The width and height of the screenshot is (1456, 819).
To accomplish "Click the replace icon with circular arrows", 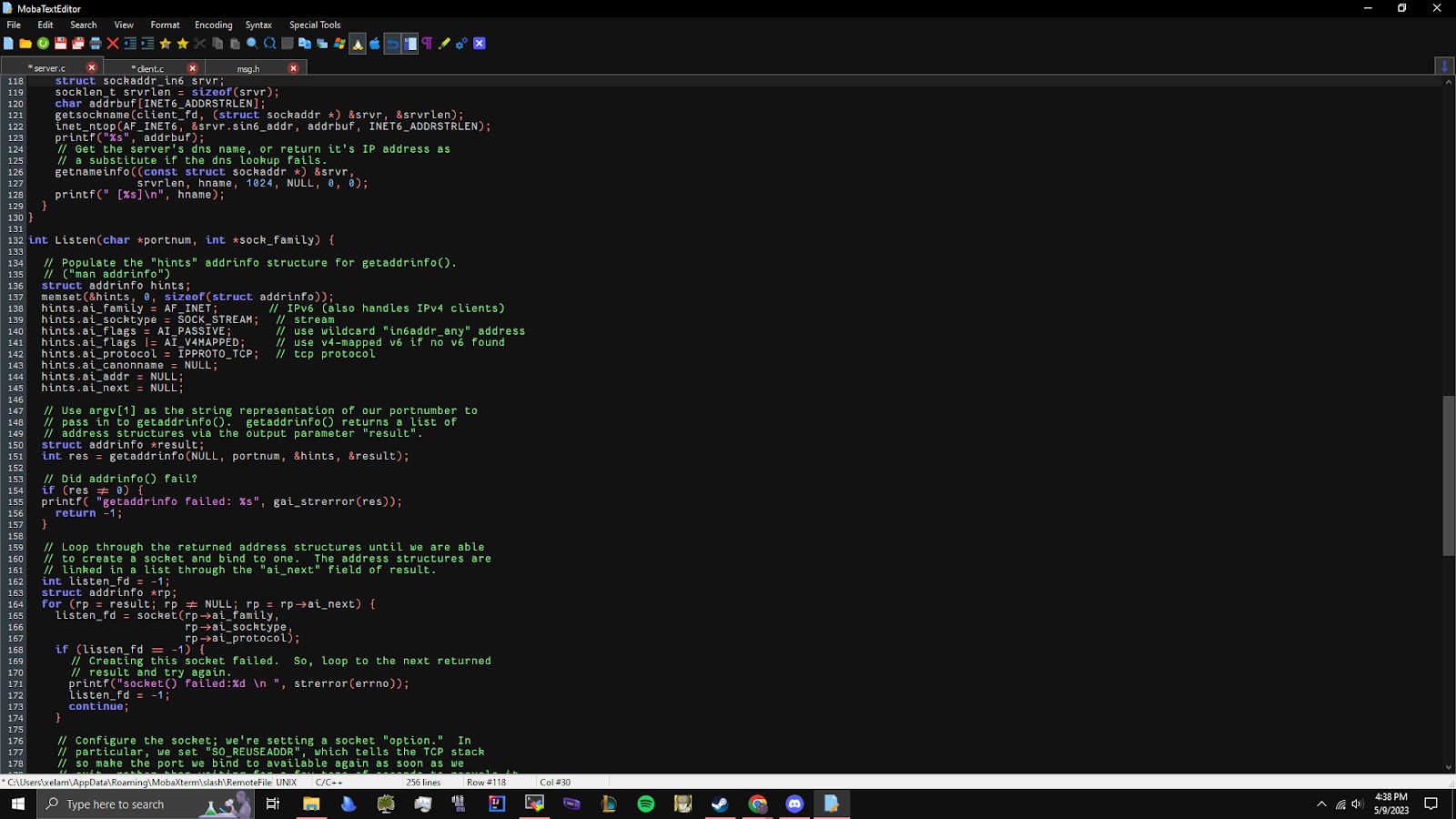I will pyautogui.click(x=270, y=44).
